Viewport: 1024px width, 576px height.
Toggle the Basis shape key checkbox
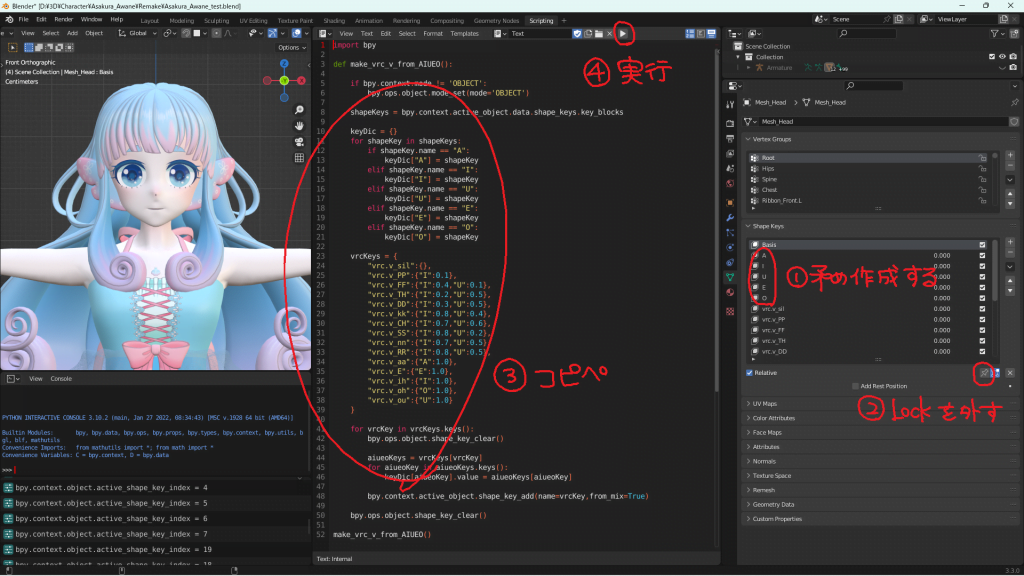(983, 245)
